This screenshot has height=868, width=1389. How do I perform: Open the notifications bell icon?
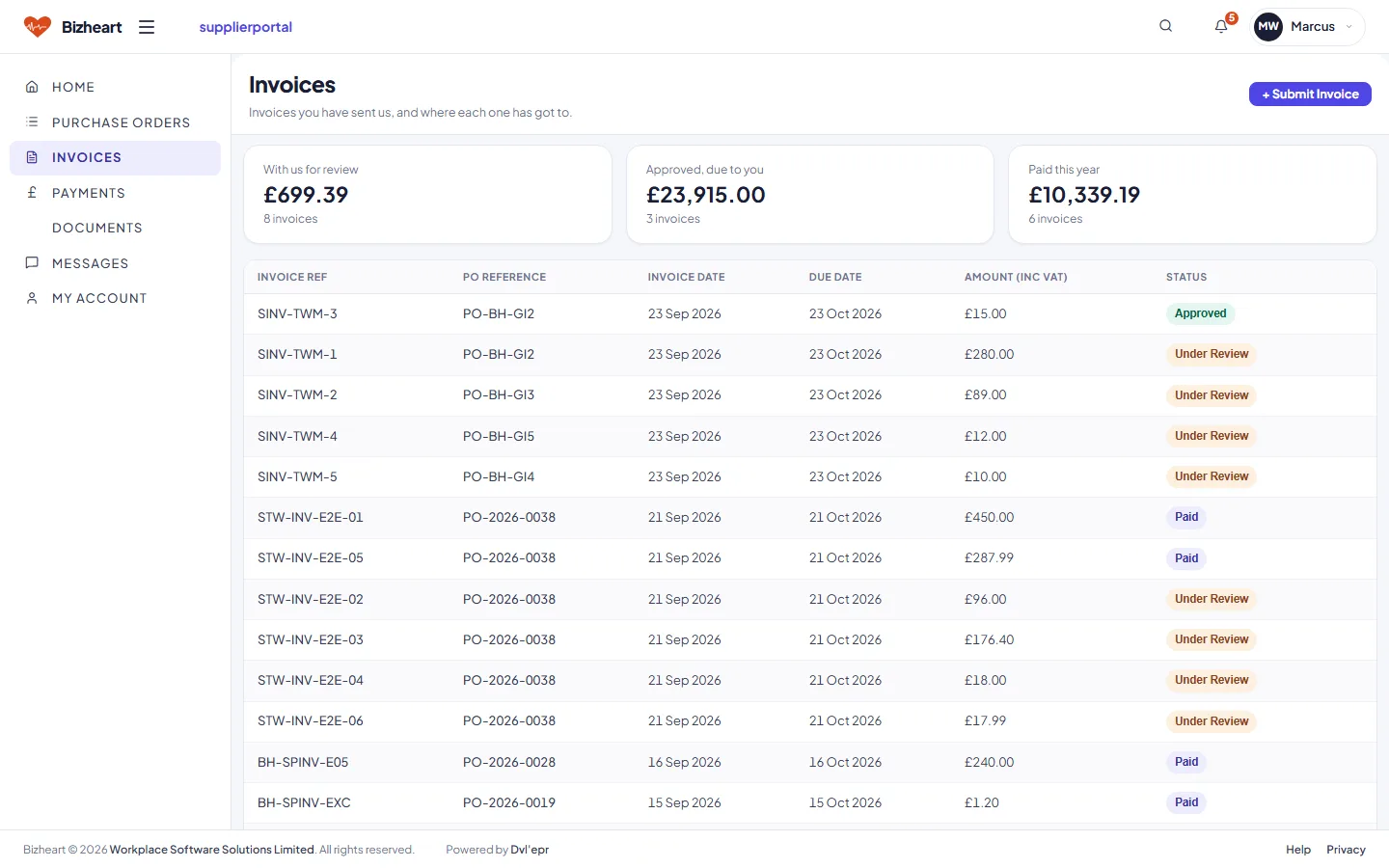1221,26
